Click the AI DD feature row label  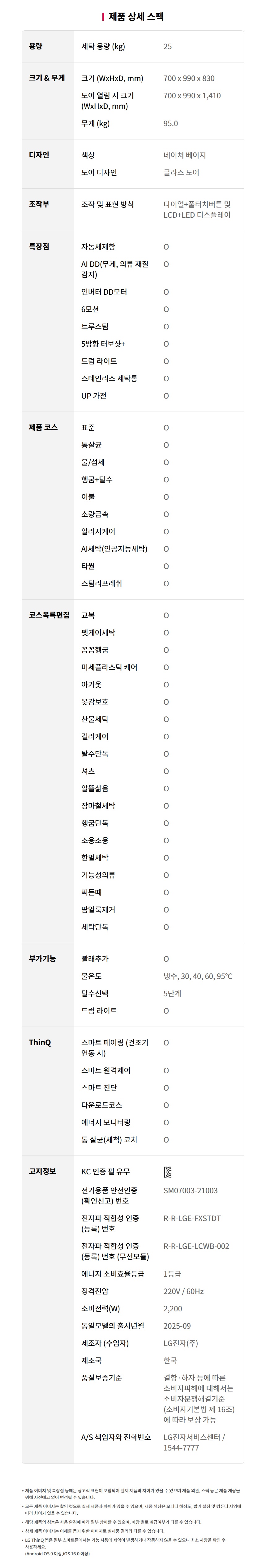pyautogui.click(x=115, y=269)
